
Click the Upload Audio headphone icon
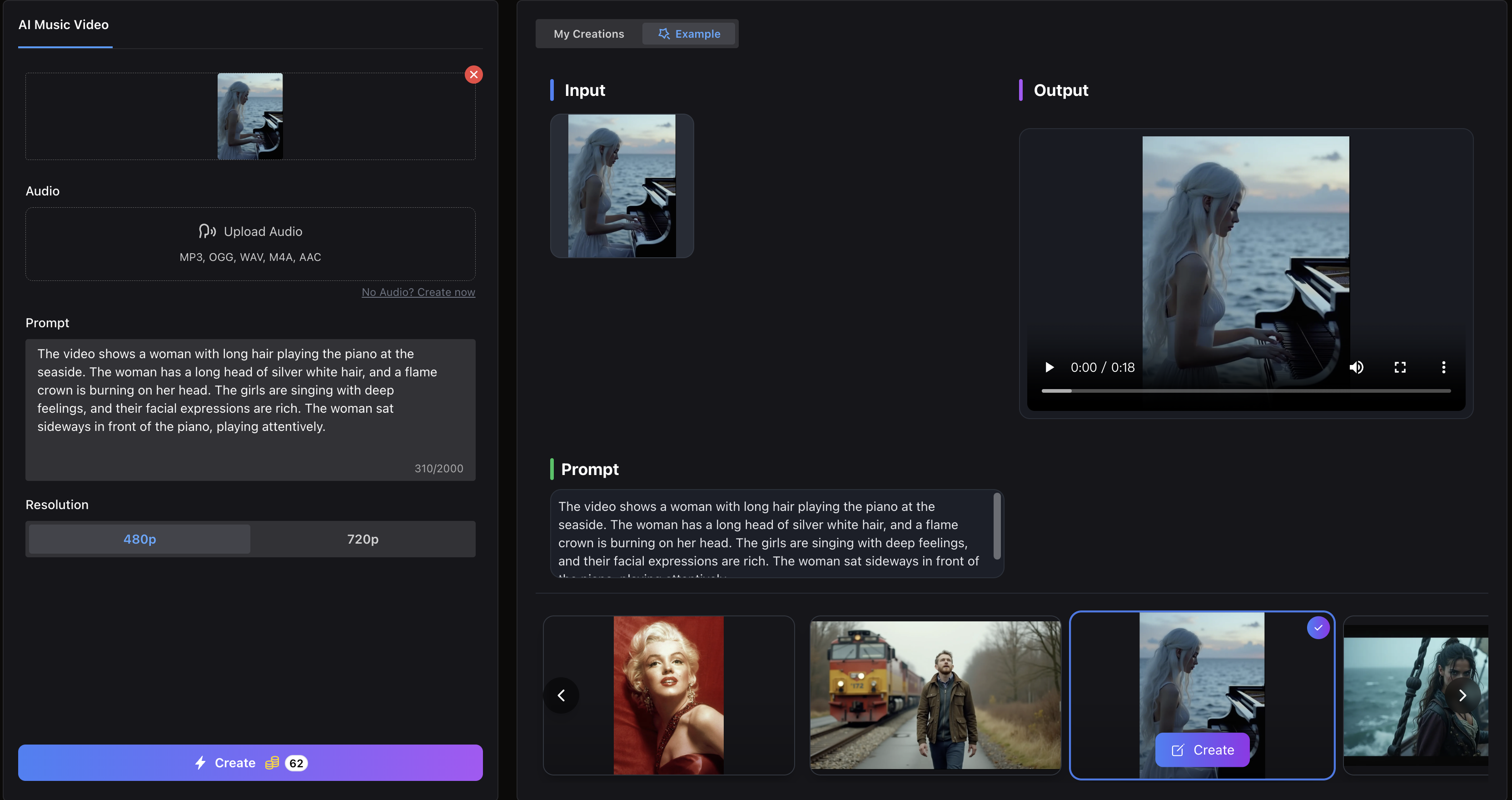[207, 231]
